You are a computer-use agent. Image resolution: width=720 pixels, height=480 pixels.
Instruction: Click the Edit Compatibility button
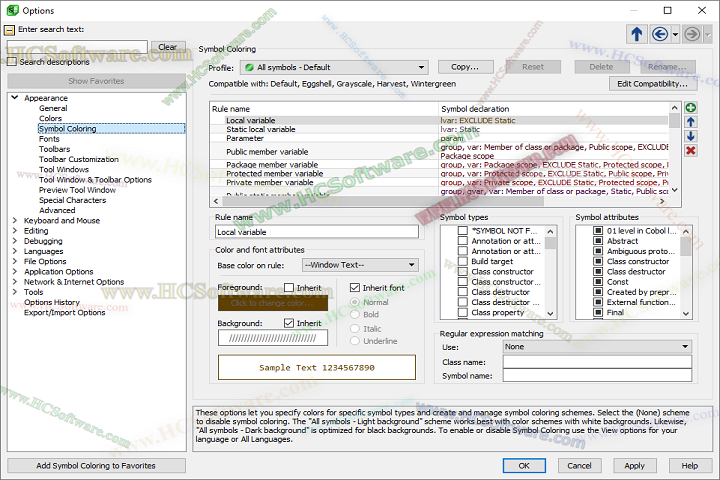click(653, 84)
